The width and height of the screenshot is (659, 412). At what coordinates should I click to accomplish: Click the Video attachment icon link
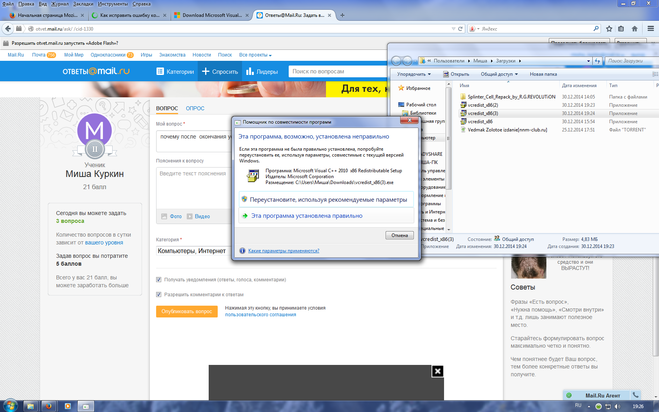(x=198, y=216)
